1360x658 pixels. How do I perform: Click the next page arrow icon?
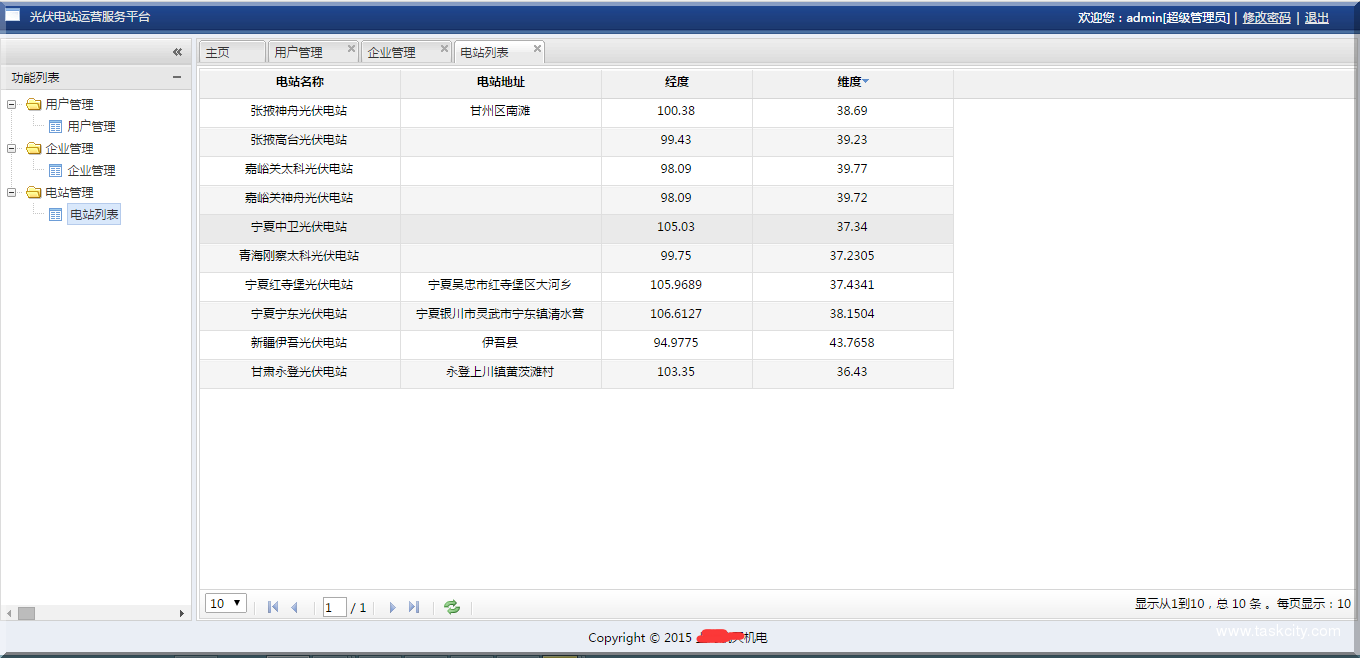(391, 607)
